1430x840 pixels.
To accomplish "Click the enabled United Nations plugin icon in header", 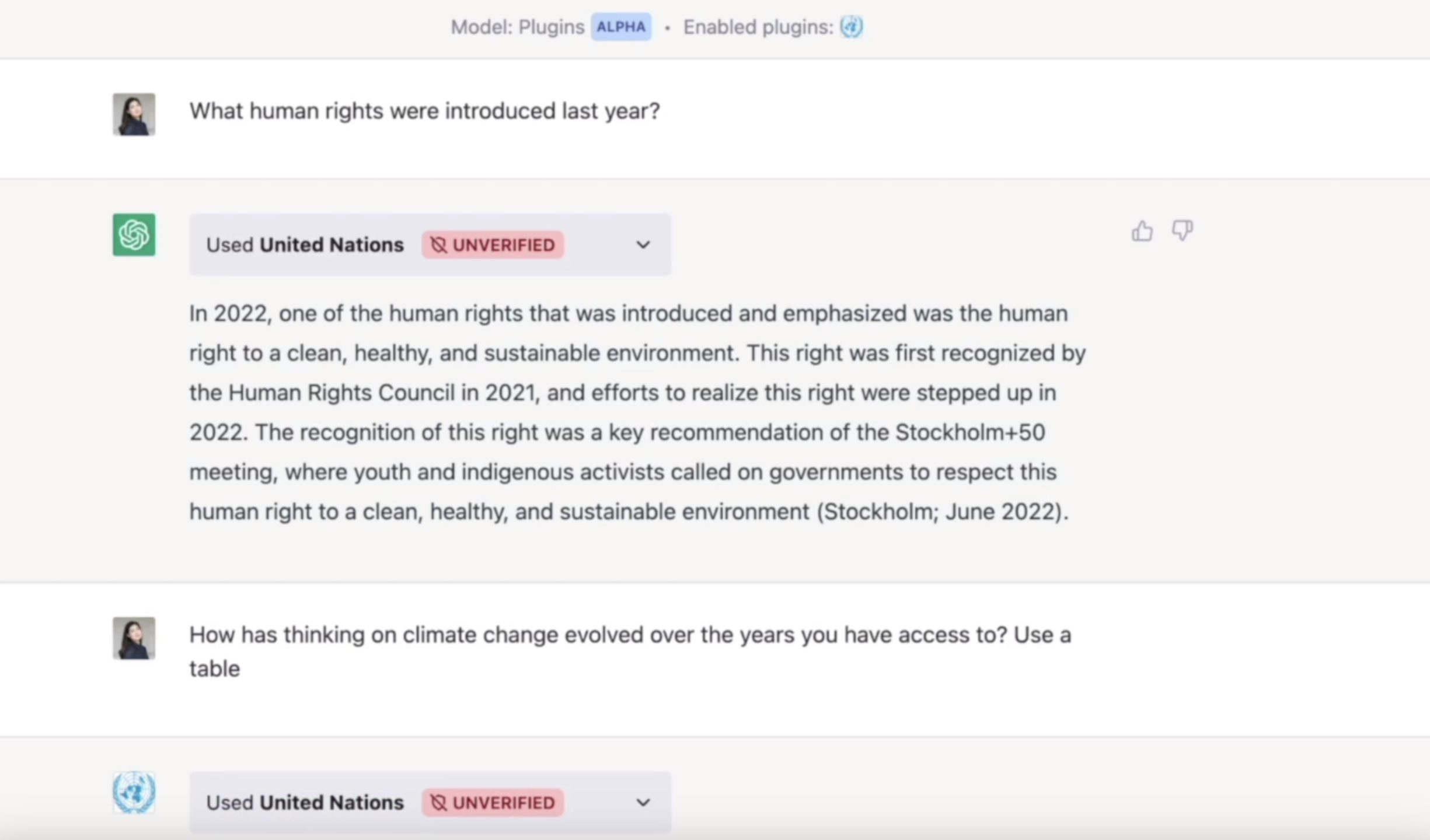I will click(851, 27).
